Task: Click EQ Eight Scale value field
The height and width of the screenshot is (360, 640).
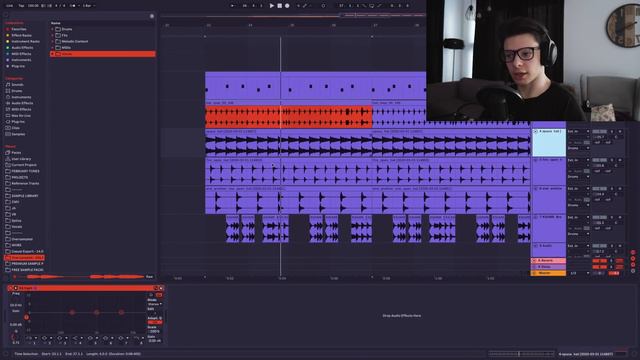Action: (155, 331)
